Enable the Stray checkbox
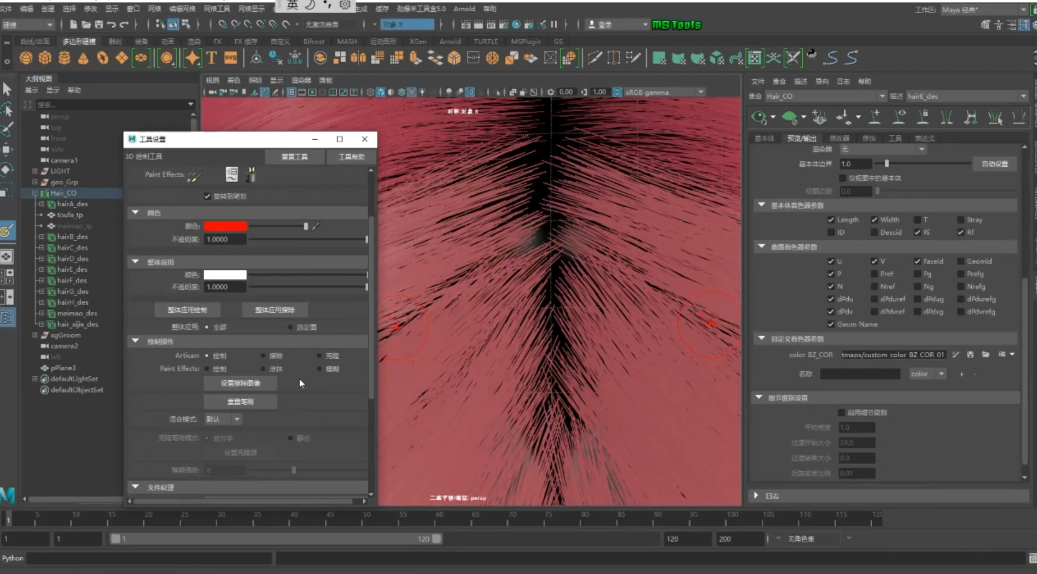Viewport: 1037px width, 574px height. click(960, 220)
